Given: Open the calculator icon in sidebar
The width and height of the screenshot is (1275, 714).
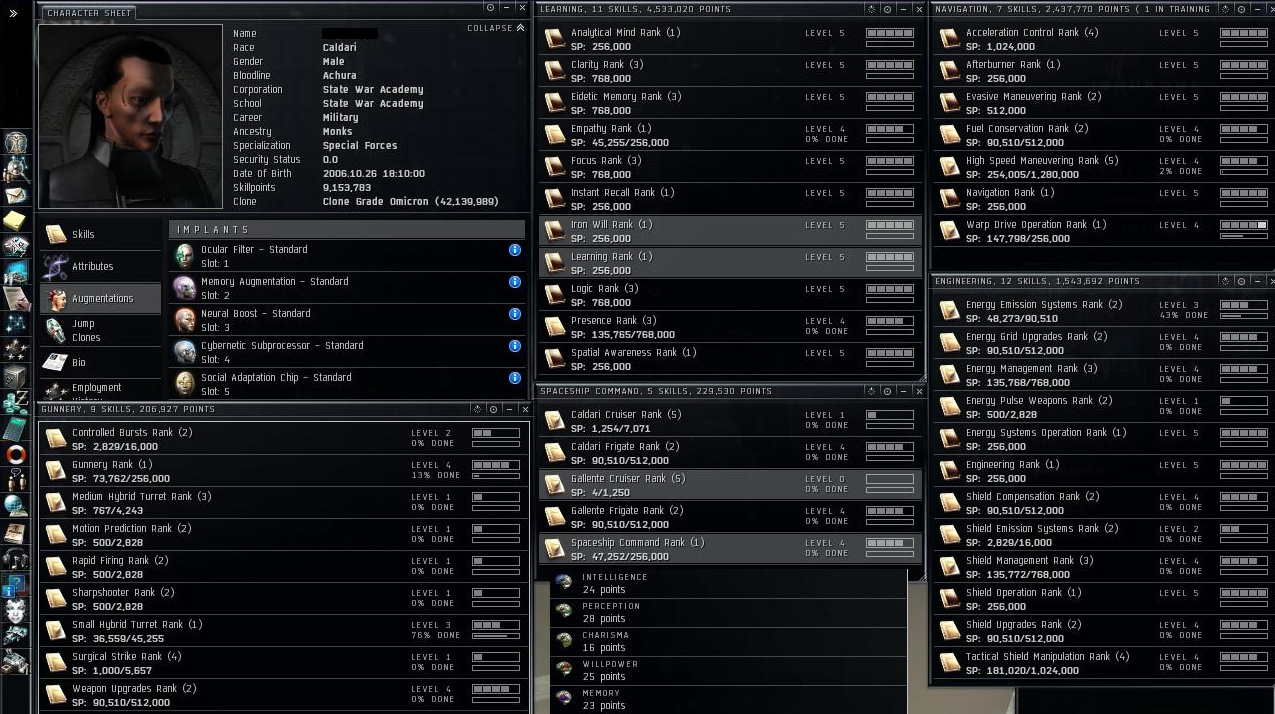Looking at the screenshot, I should point(16,427).
